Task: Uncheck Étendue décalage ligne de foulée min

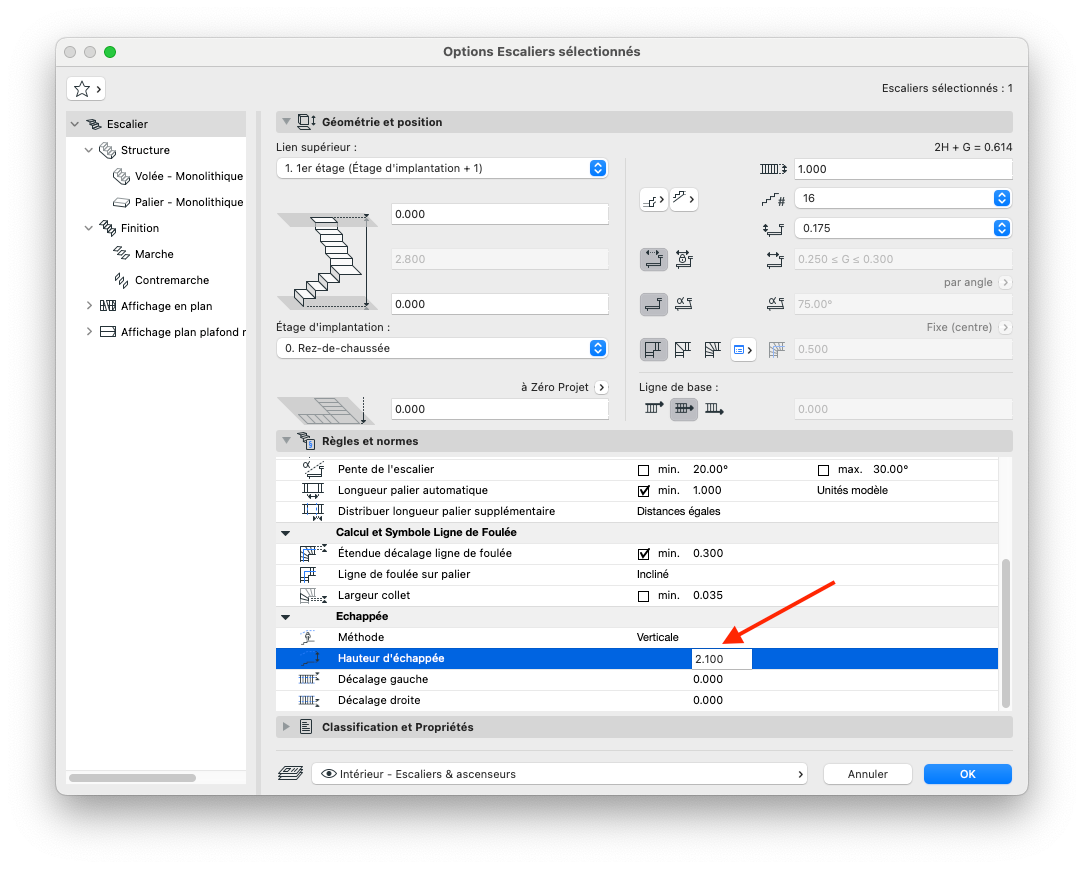Action: coord(643,554)
